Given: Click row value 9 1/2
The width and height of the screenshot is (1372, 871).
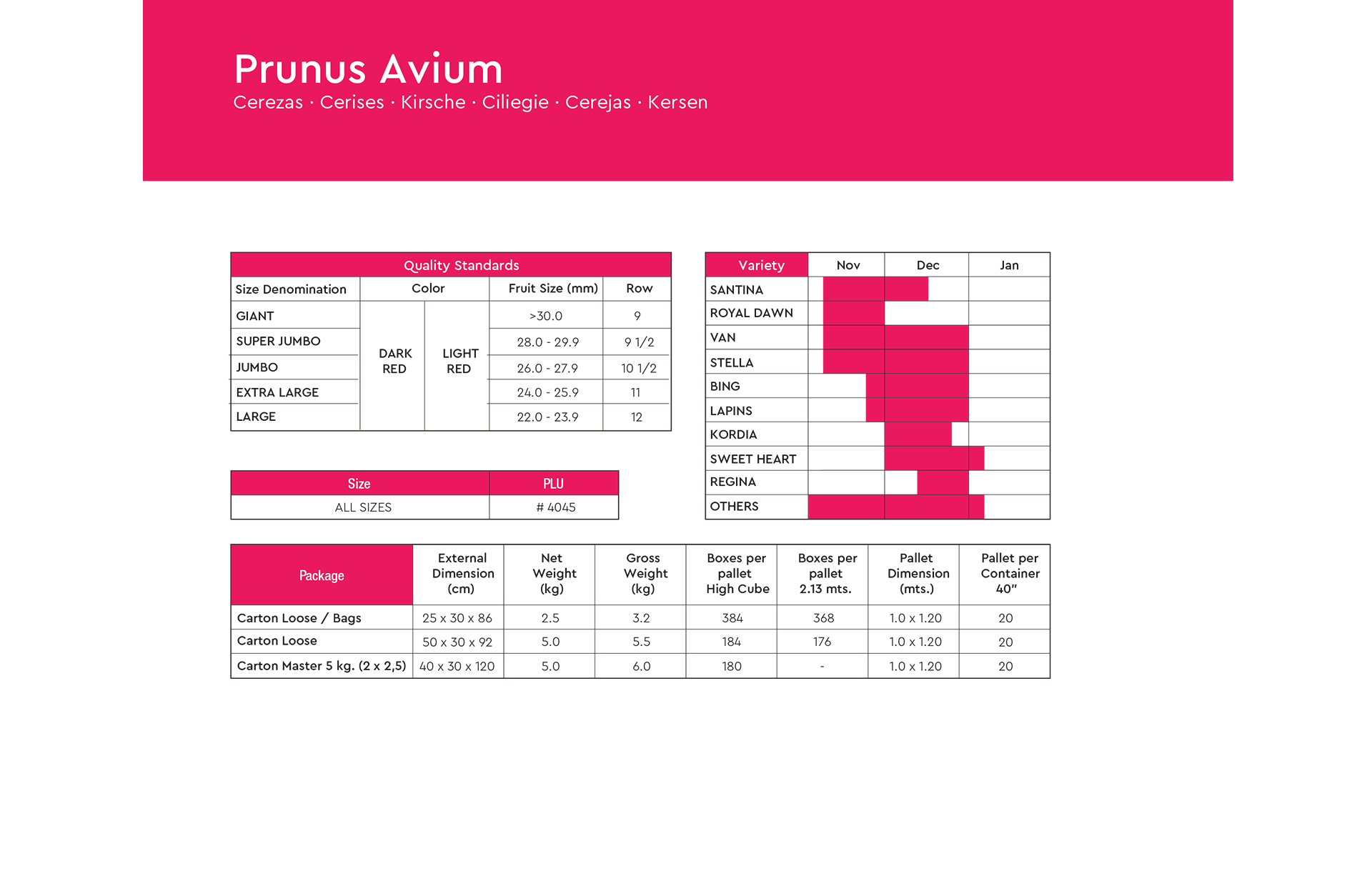Looking at the screenshot, I should (639, 342).
